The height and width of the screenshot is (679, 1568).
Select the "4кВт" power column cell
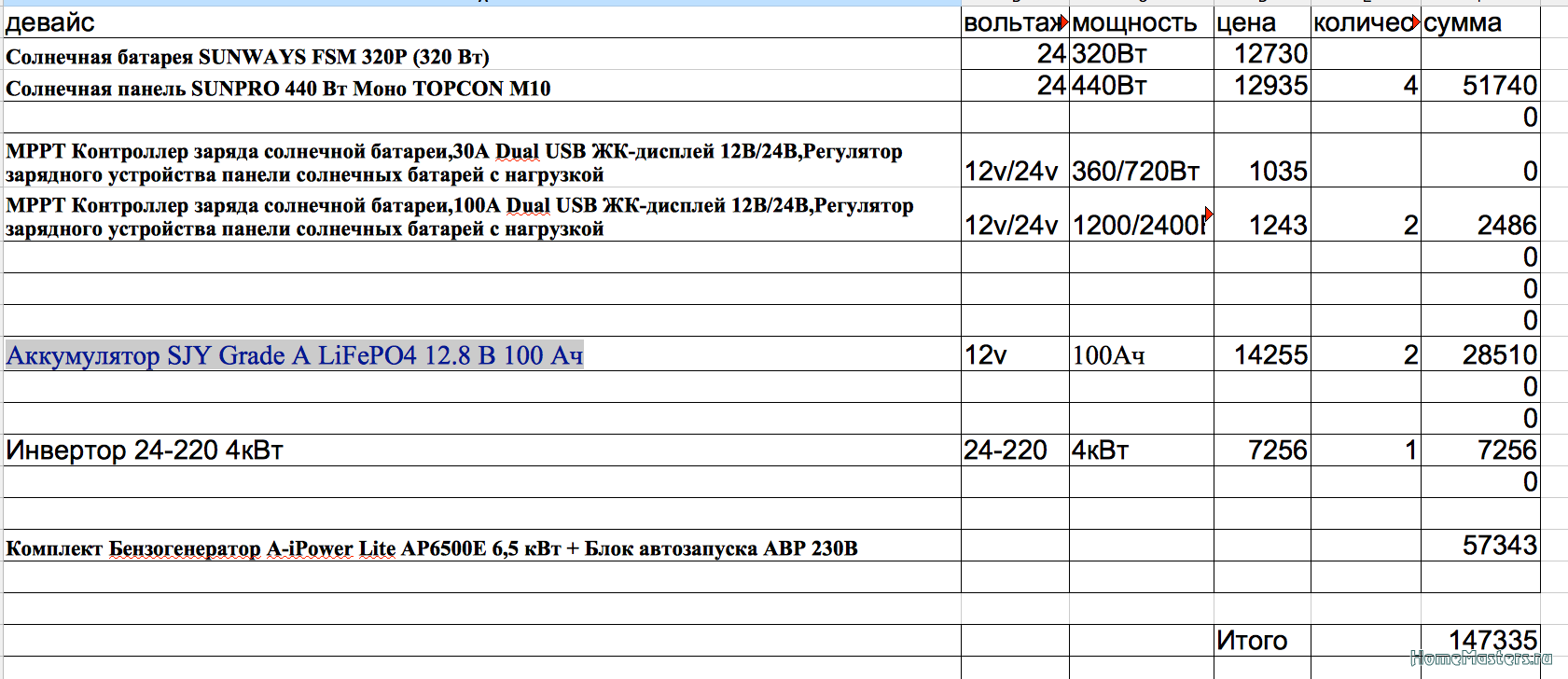[1142, 450]
